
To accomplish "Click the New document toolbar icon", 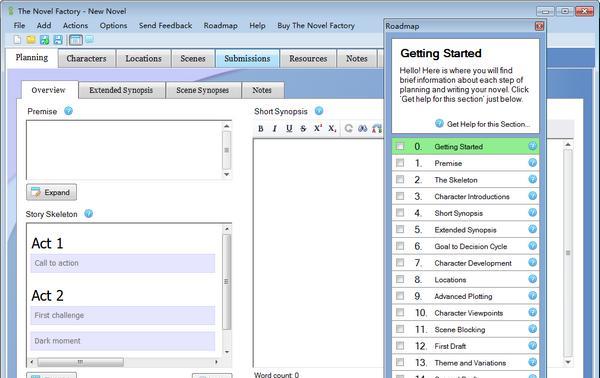I will click(17, 39).
